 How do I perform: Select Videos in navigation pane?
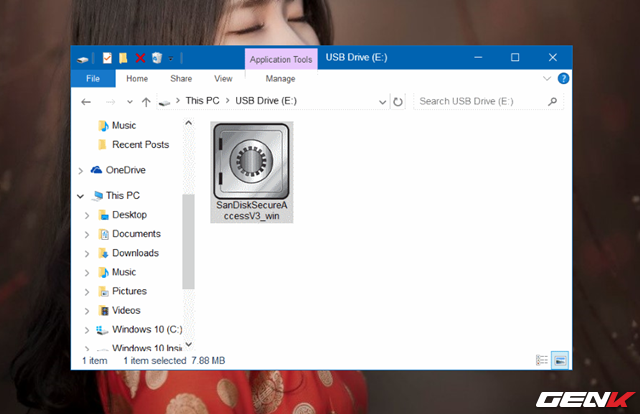point(126,310)
